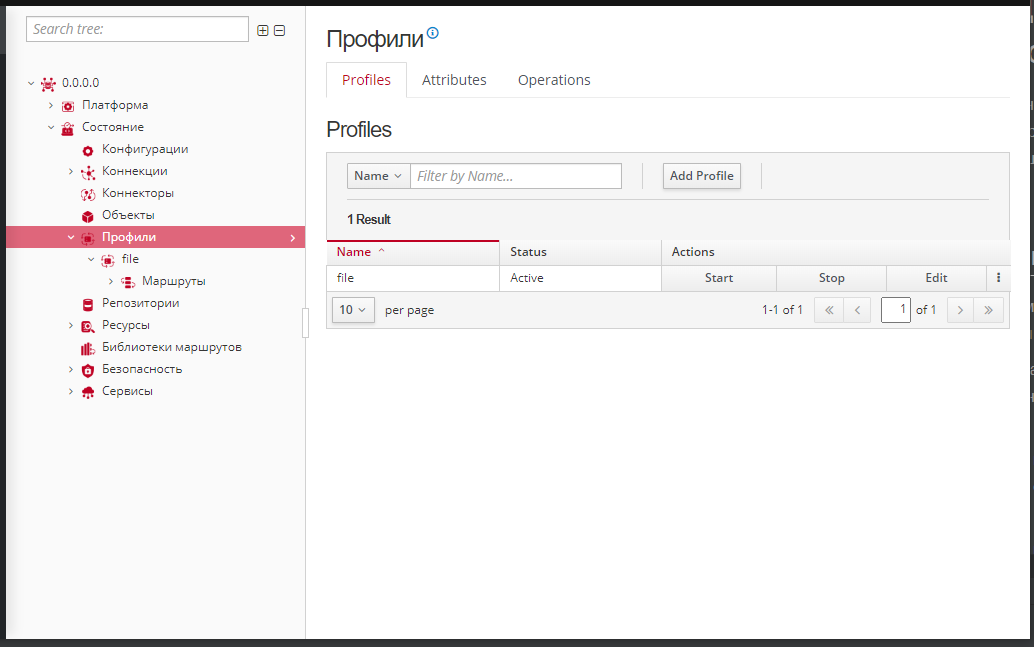Image resolution: width=1034 pixels, height=647 pixels.
Task: Open the kebab menu in file row
Action: coord(998,278)
